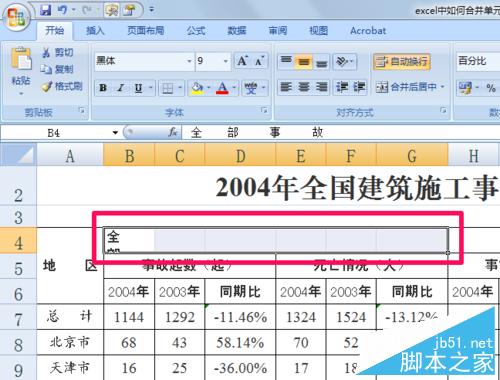Click 剪切 cut button

pyautogui.click(x=58, y=52)
